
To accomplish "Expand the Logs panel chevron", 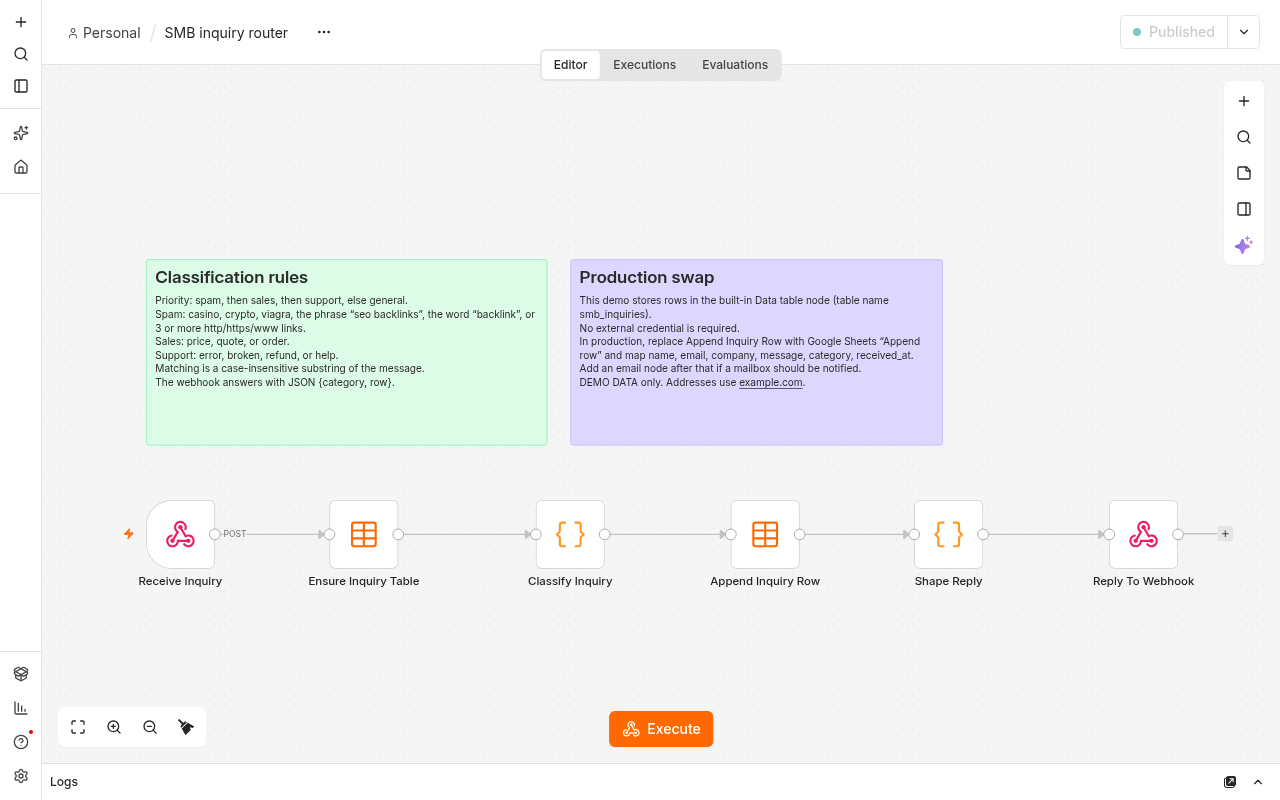I will point(1258,782).
